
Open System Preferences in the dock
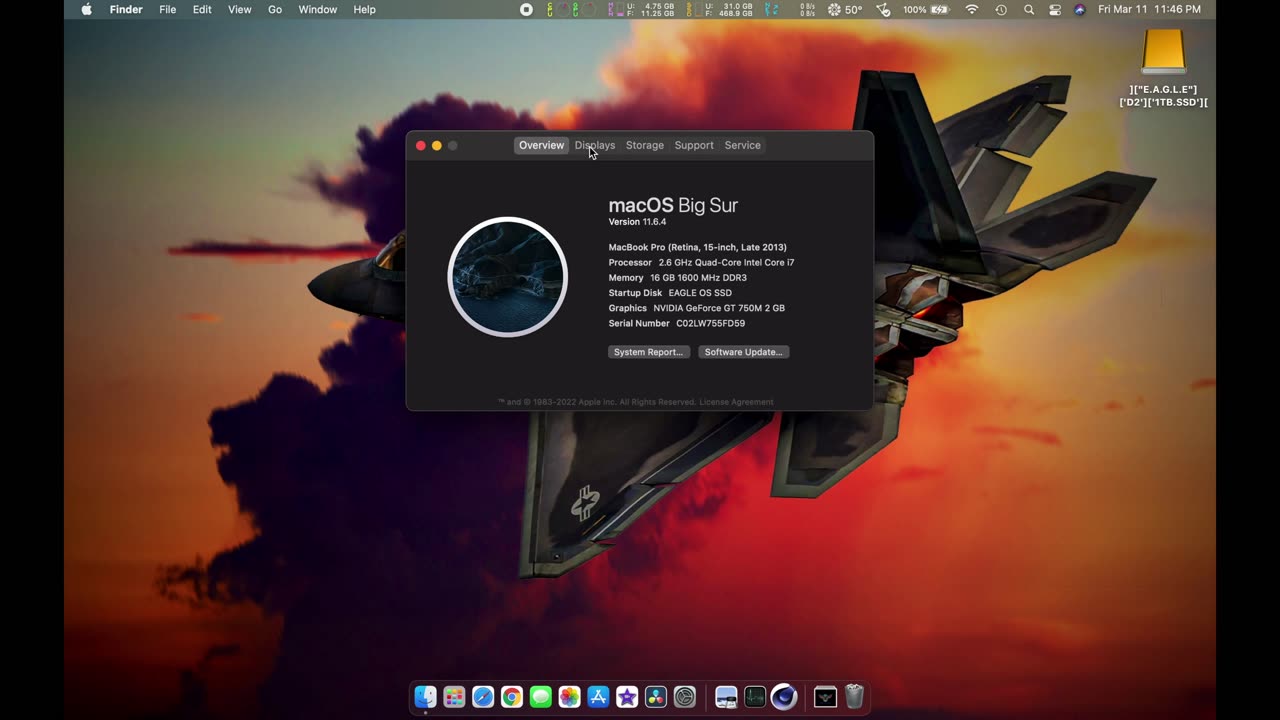685,697
